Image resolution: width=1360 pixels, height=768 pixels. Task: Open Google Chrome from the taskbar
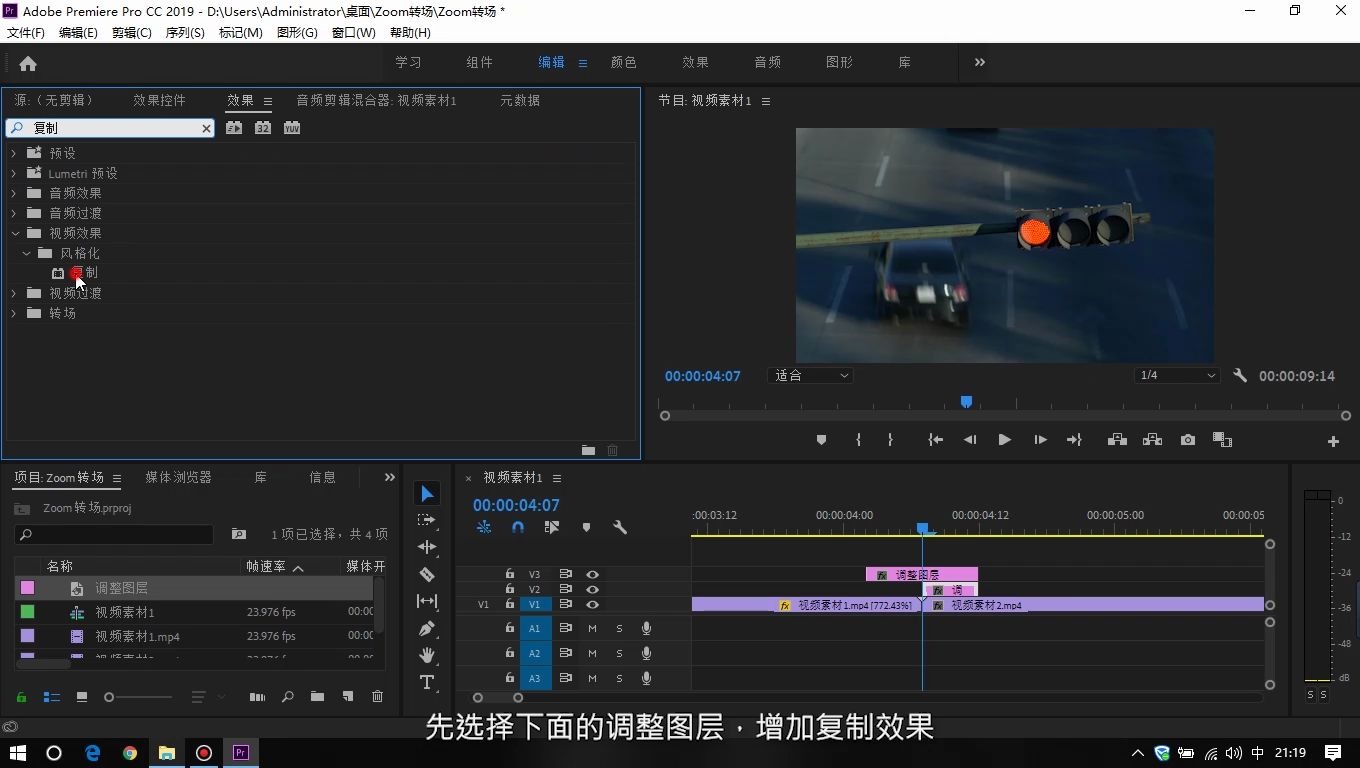coord(129,753)
